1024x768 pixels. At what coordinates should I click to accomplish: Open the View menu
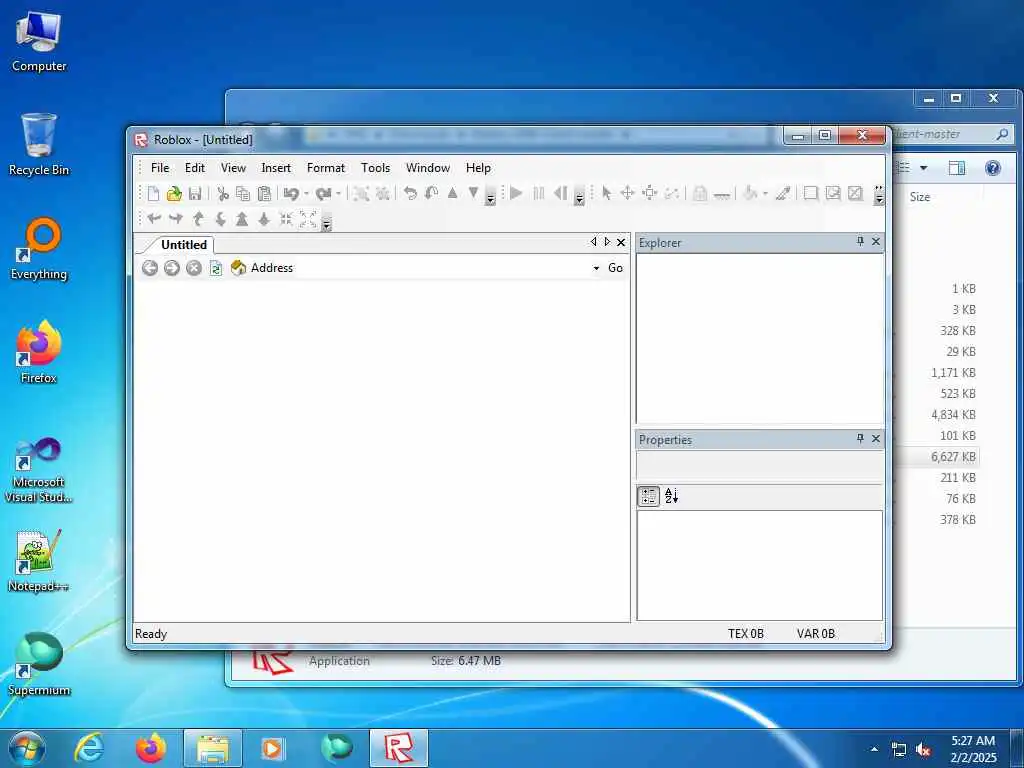tap(233, 168)
